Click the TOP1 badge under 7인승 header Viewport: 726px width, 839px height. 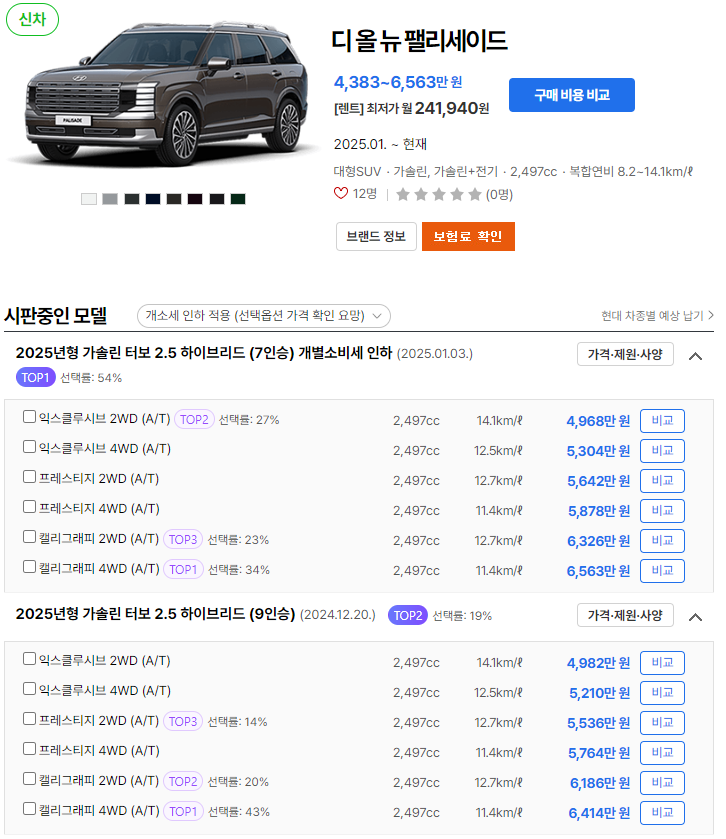[35, 378]
